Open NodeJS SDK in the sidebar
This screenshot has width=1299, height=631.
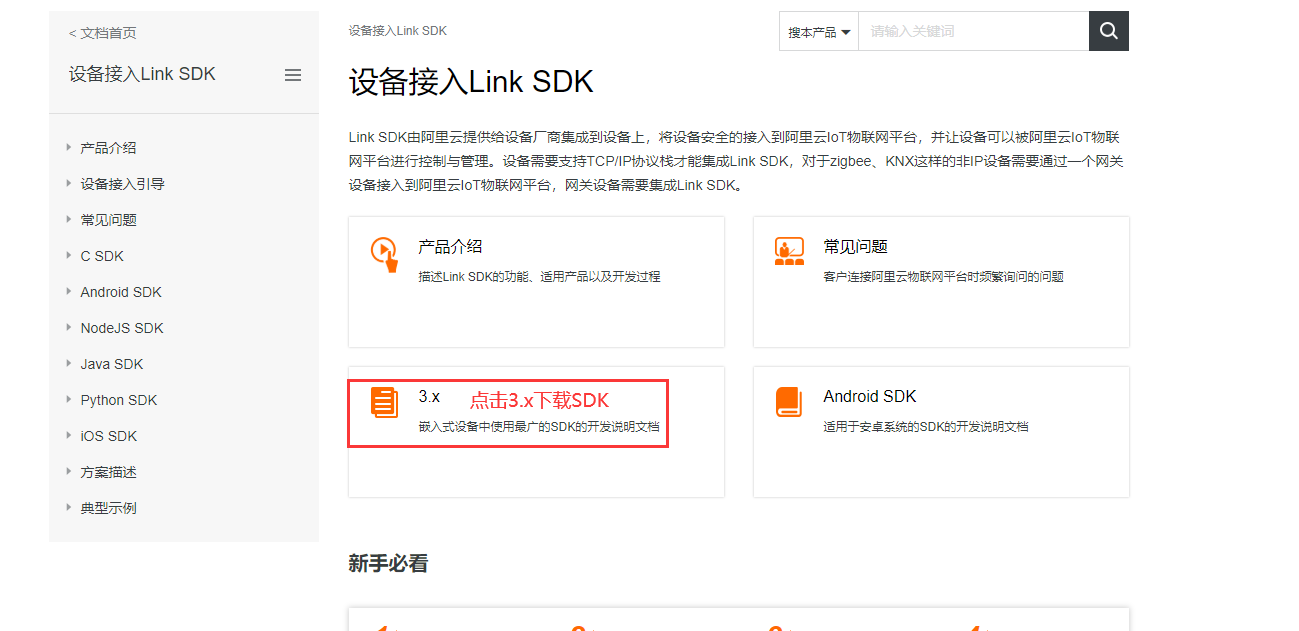(x=122, y=328)
